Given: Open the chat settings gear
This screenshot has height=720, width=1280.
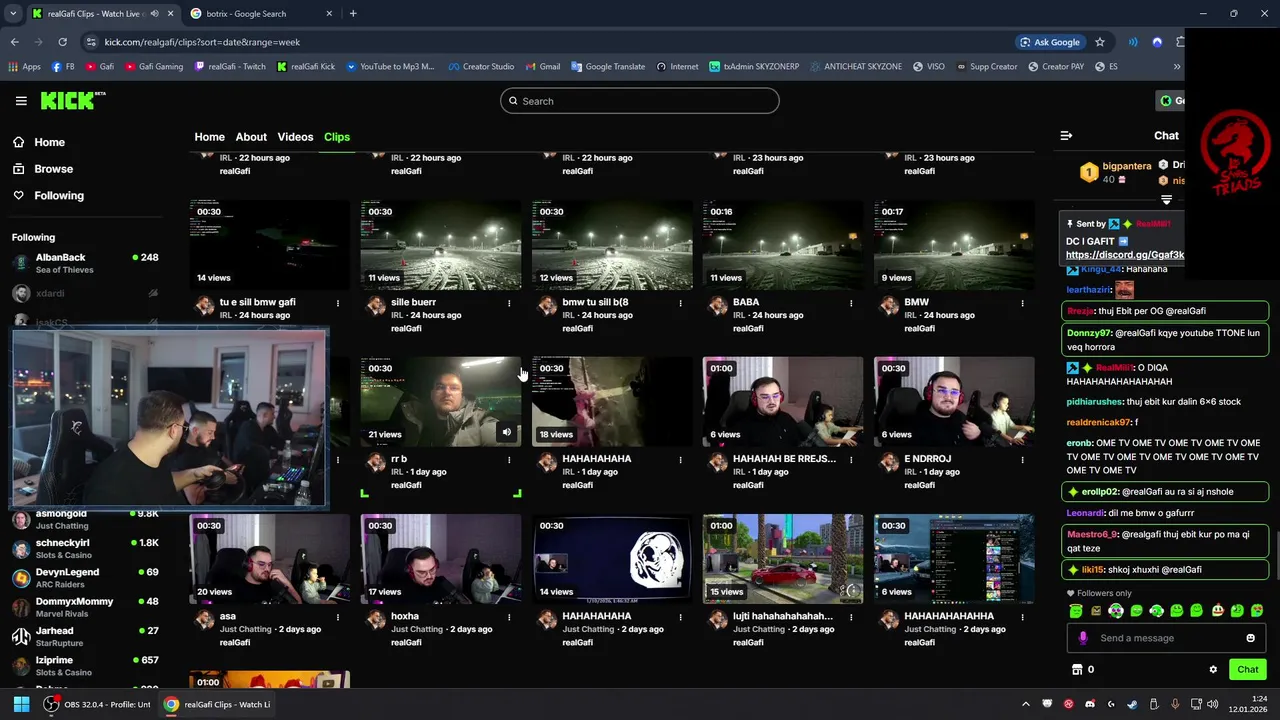Looking at the screenshot, I should [1213, 670].
